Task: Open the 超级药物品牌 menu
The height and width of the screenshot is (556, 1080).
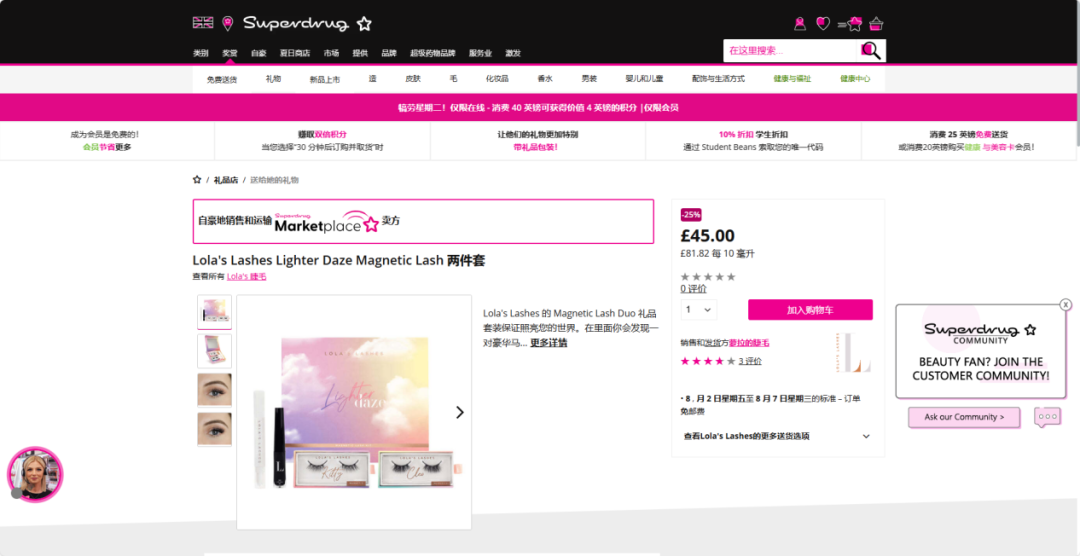Action: point(433,53)
